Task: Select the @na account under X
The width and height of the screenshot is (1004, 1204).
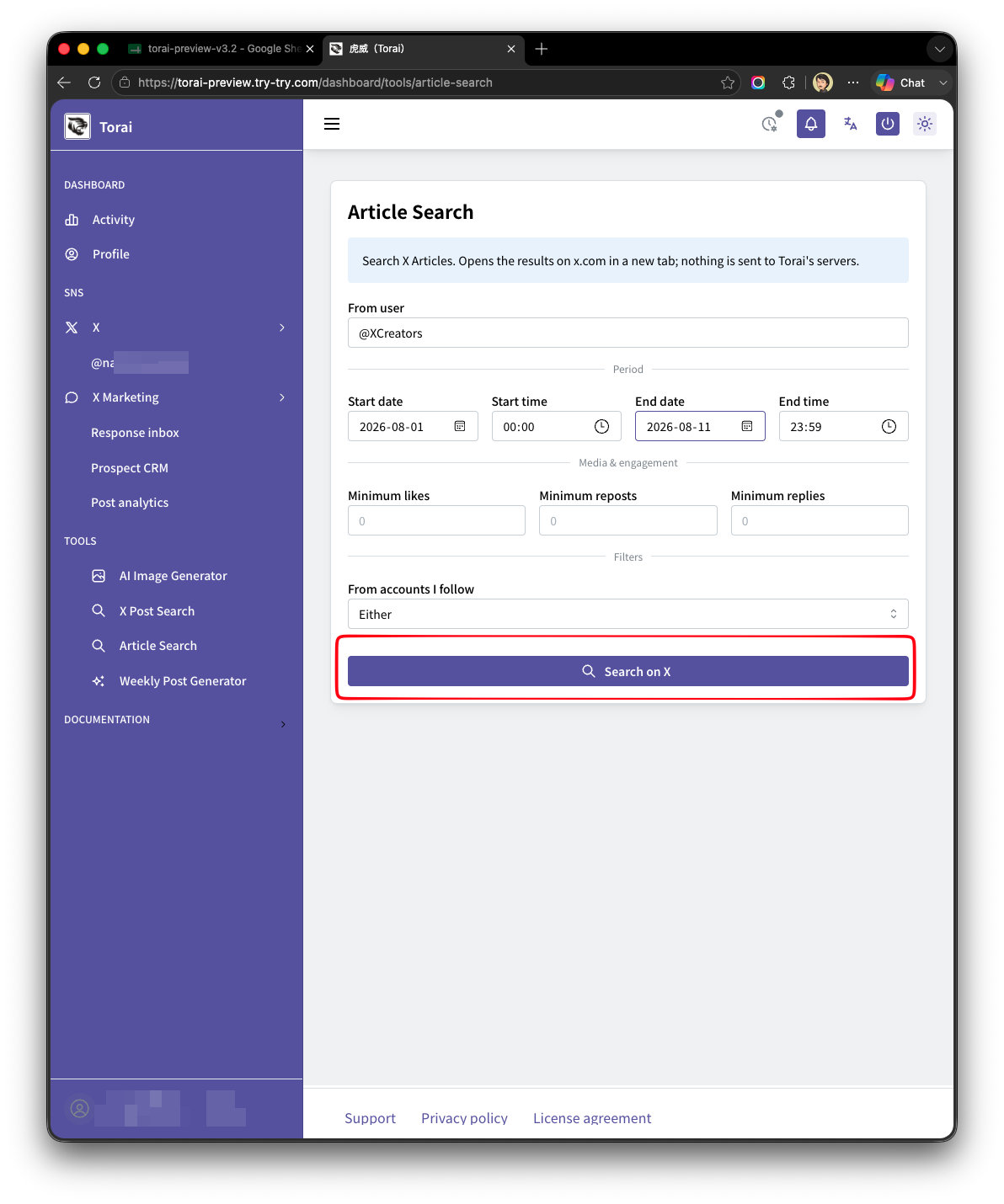Action: coord(139,363)
